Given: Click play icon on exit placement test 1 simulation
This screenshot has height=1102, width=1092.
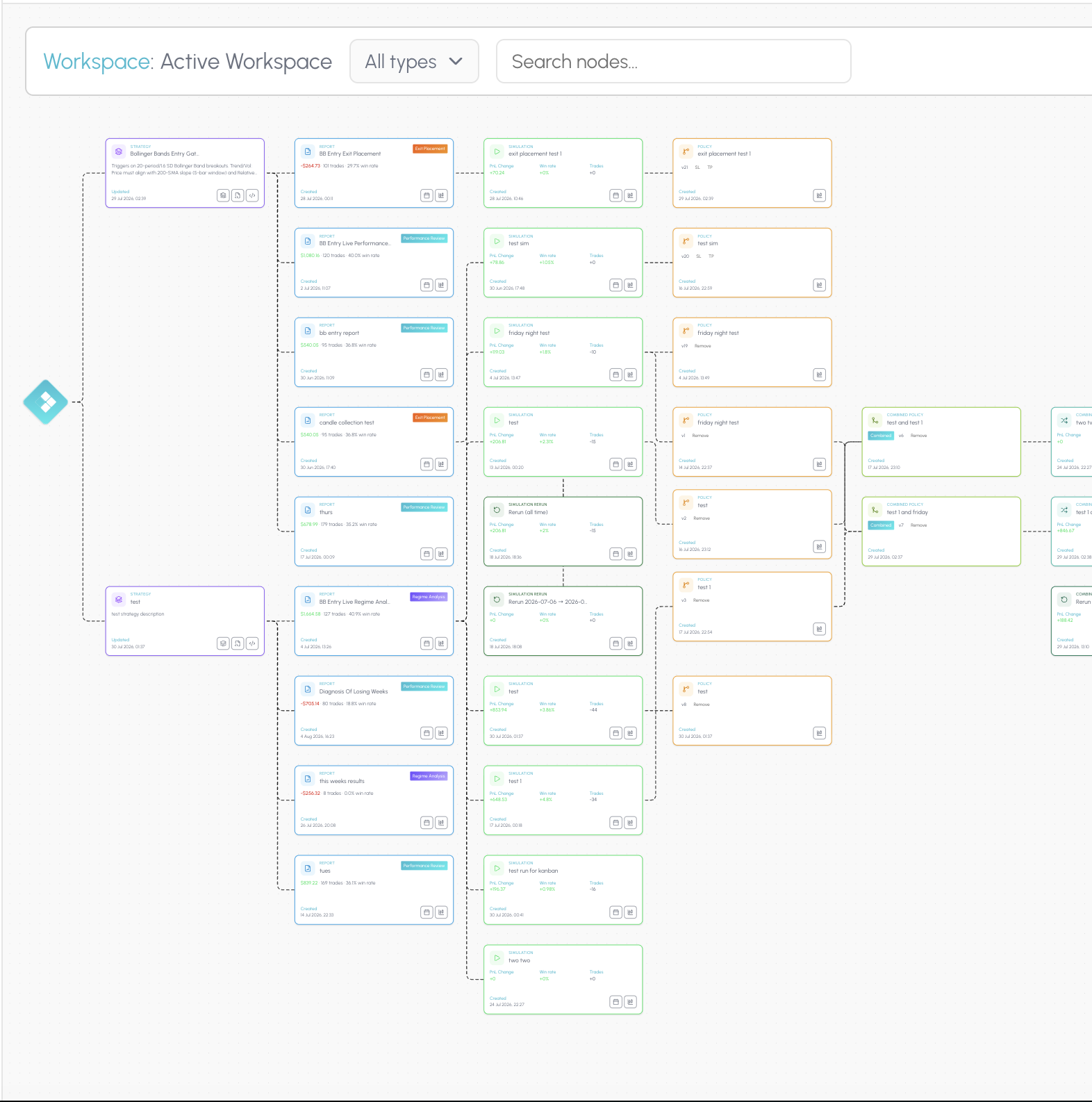Looking at the screenshot, I should pos(497,151).
